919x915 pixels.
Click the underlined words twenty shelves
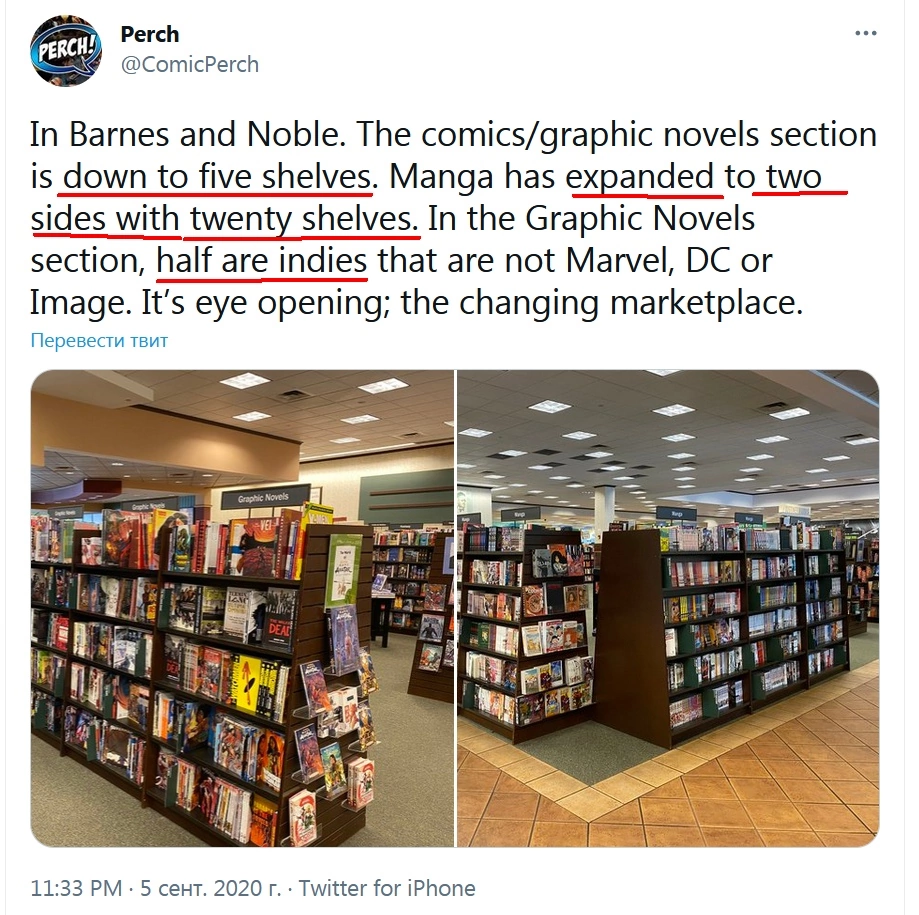coord(301,219)
